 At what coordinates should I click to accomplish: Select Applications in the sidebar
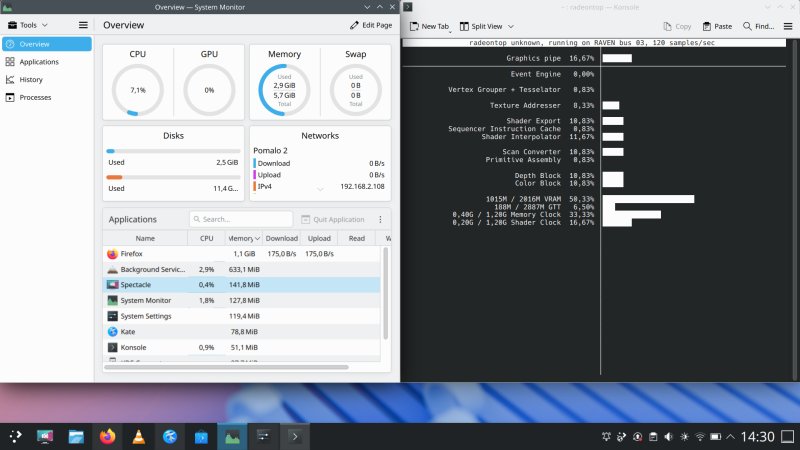point(39,62)
